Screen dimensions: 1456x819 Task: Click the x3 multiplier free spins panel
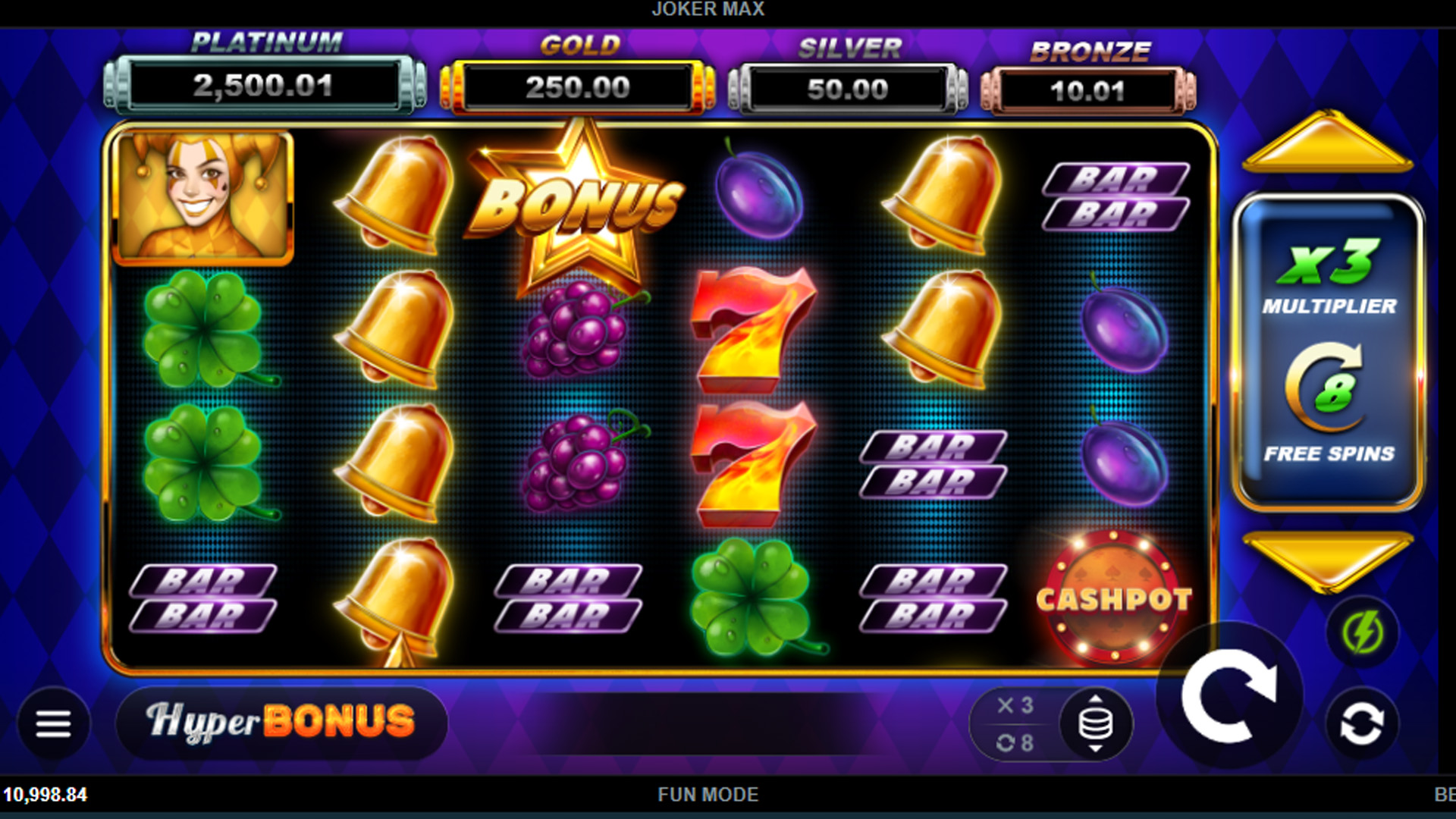[1328, 352]
